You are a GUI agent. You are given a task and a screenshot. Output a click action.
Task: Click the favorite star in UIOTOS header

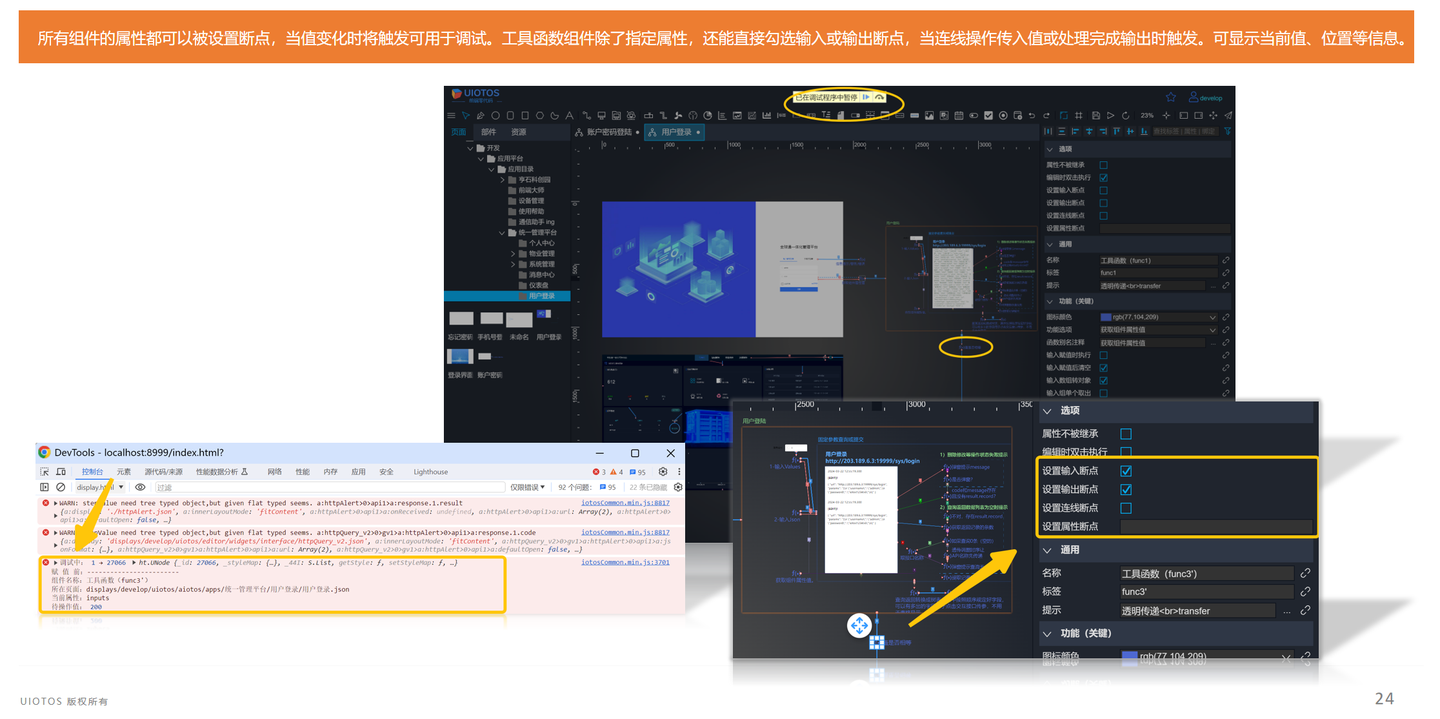1171,97
